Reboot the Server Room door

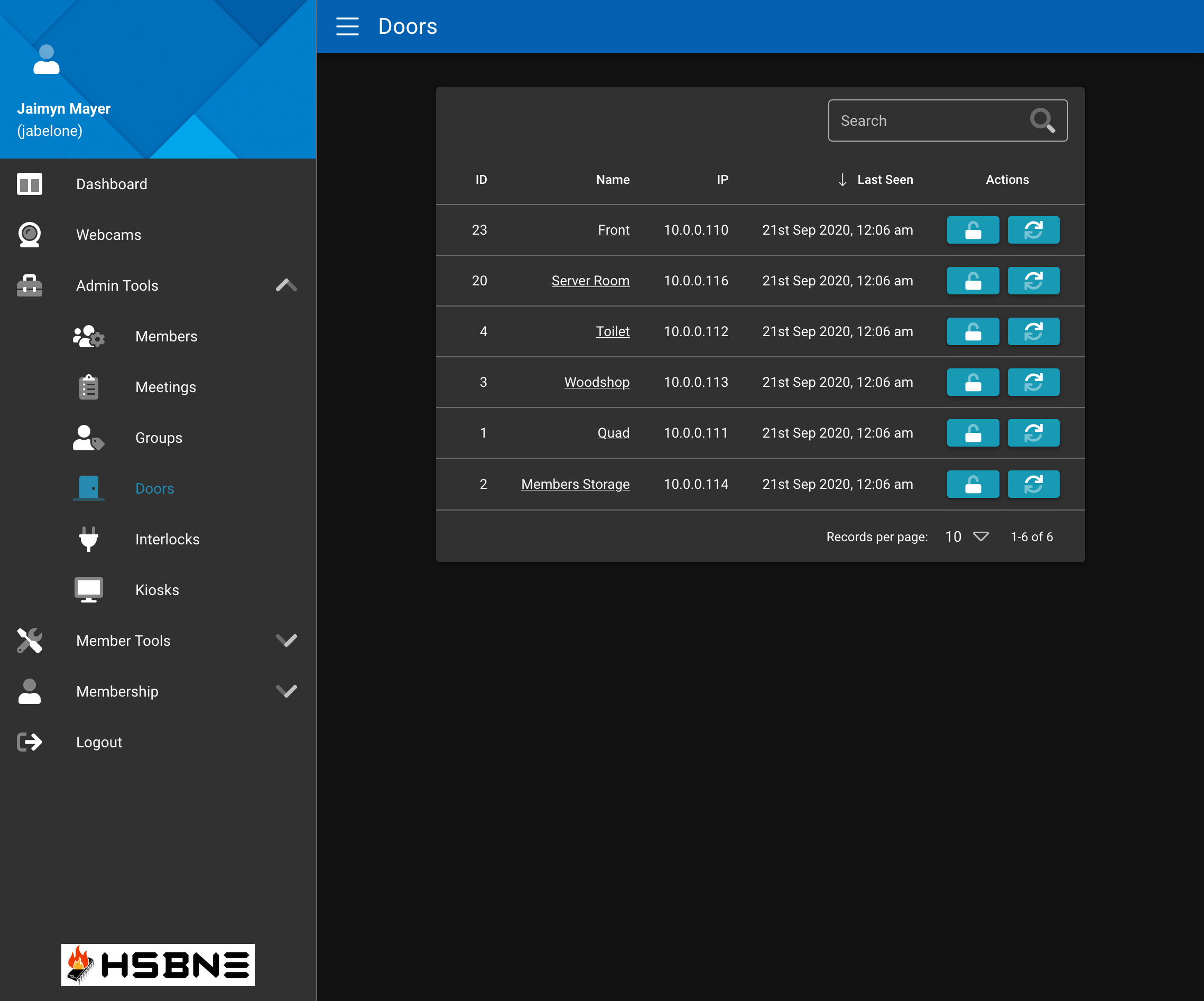[1033, 281]
